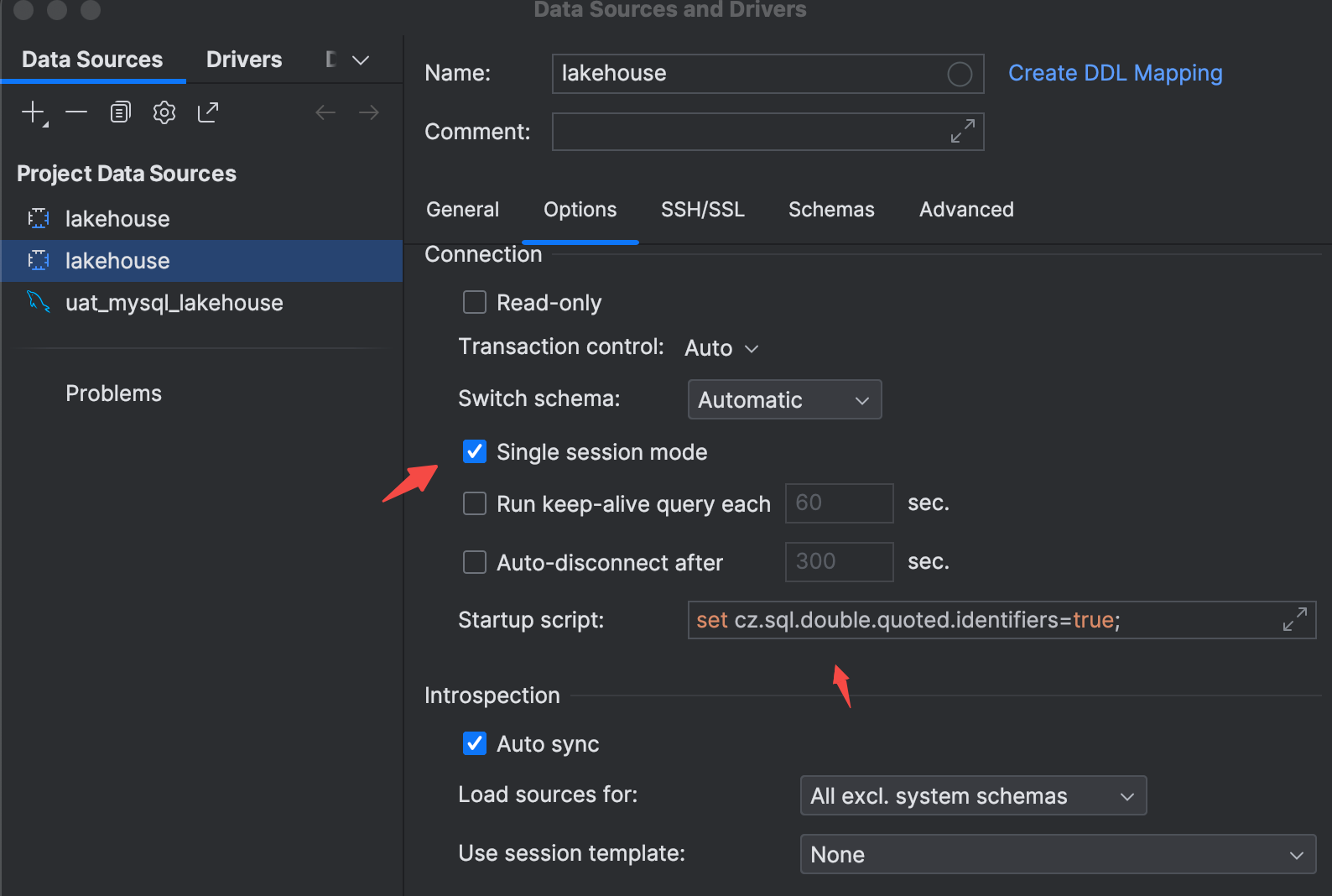Screen dimensions: 1332x896
Task: Click the Startup script text field
Action: click(1002, 620)
